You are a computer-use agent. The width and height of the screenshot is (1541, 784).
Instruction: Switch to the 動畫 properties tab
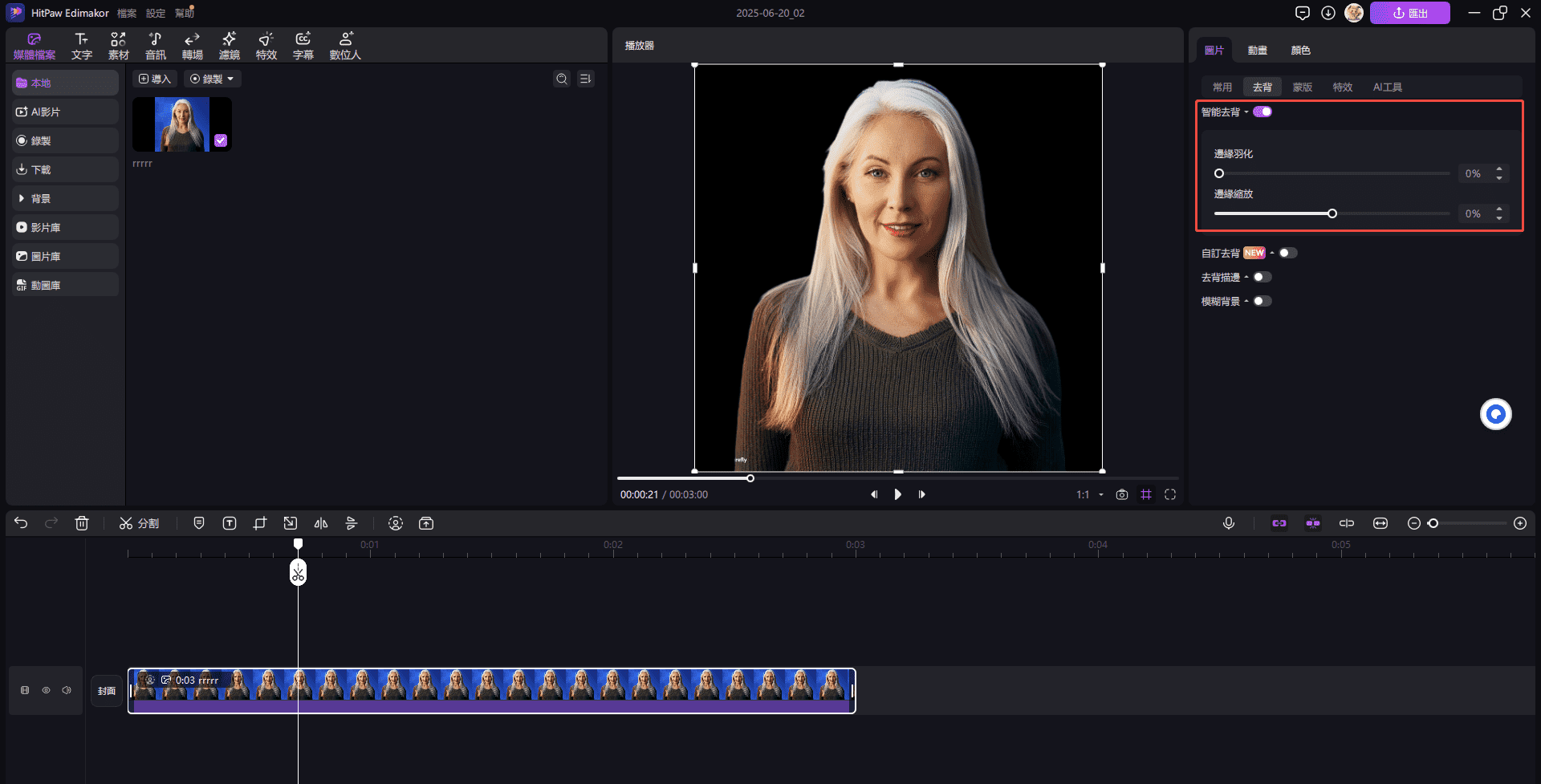pos(1257,50)
